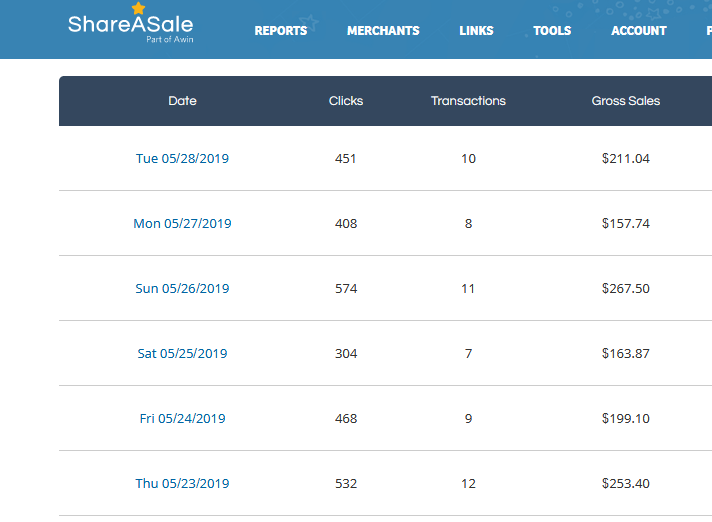Select the $267.50 gross sales value
Image resolution: width=712 pixels, height=522 pixels.
(626, 288)
